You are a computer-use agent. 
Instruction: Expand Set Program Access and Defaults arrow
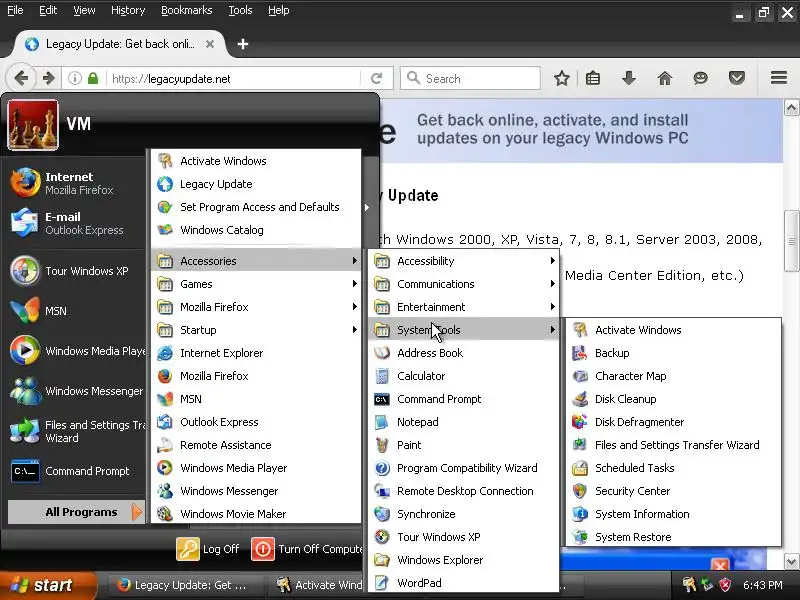pyautogui.click(x=366, y=207)
